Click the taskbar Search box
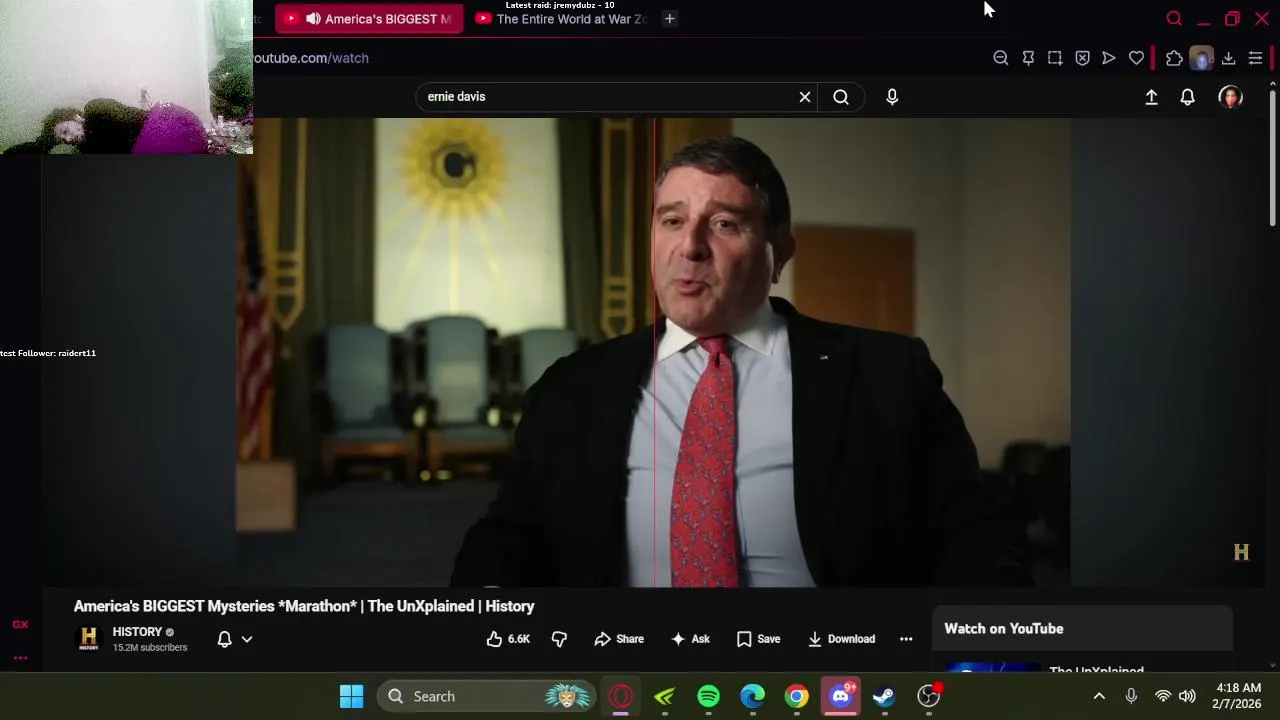Screen dimensions: 1280x720 coord(487,697)
